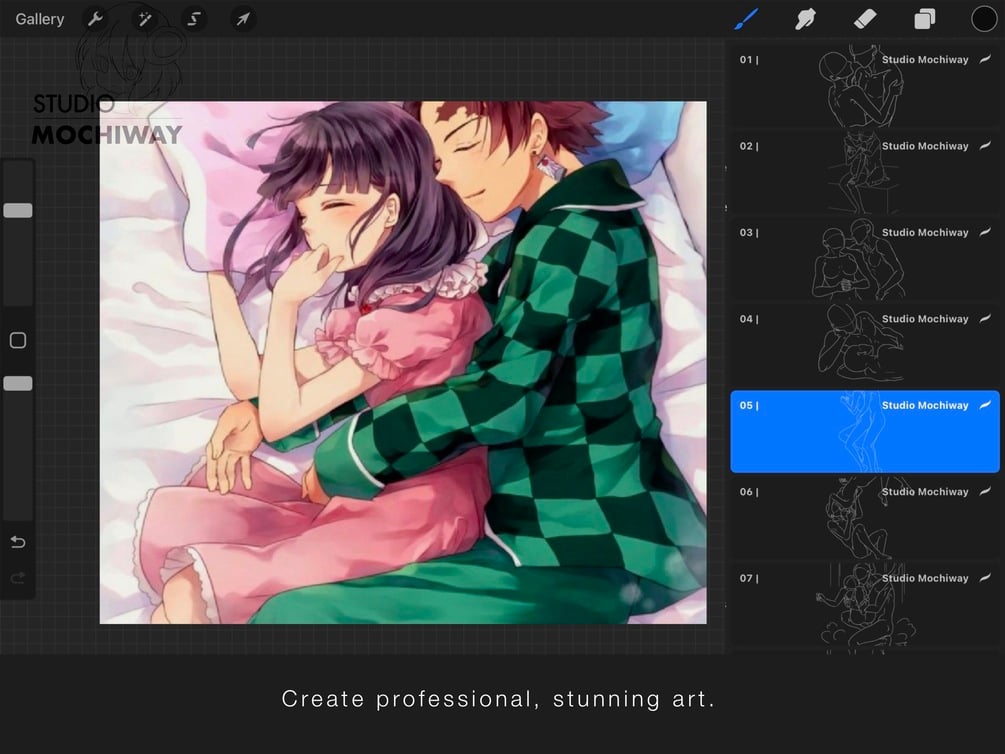
Task: Click the stroke icon on brush 02
Action: pos(985,146)
